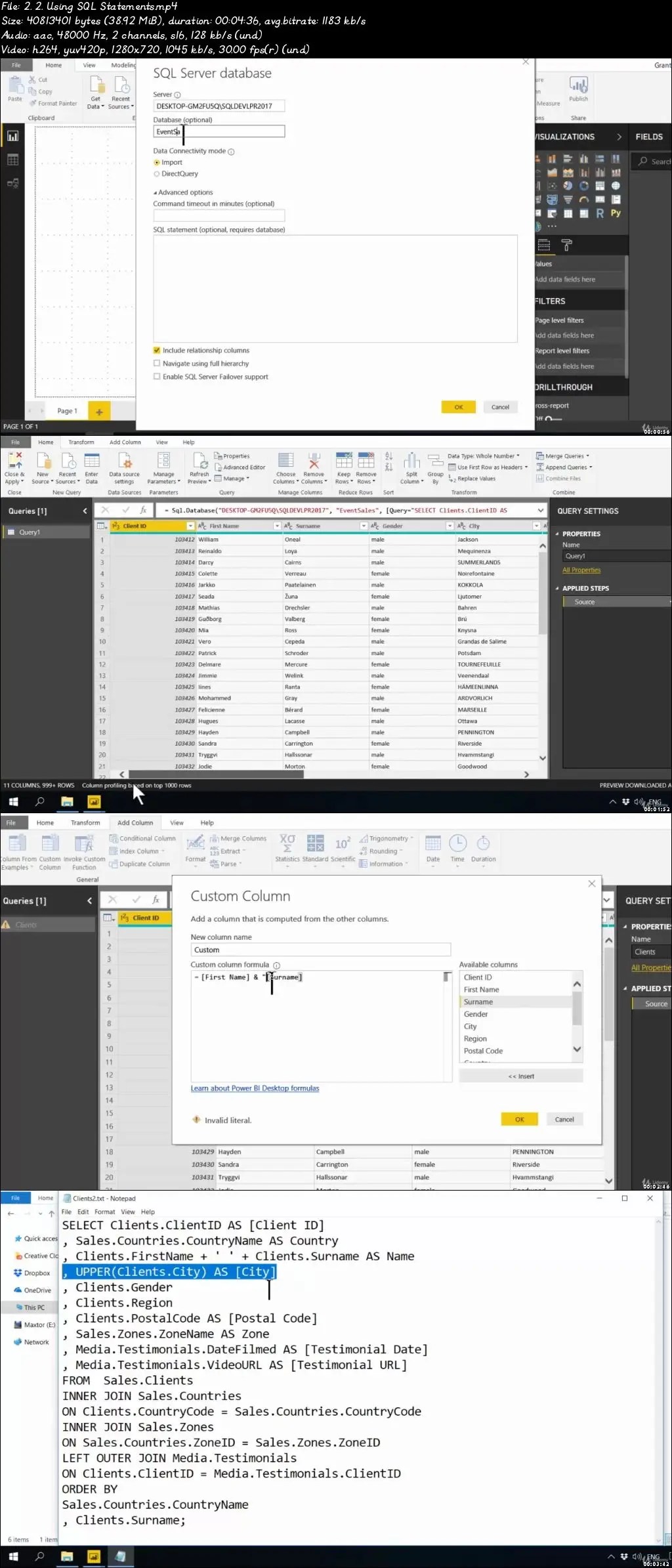Check Enable SQL Server Failover support

(x=157, y=377)
